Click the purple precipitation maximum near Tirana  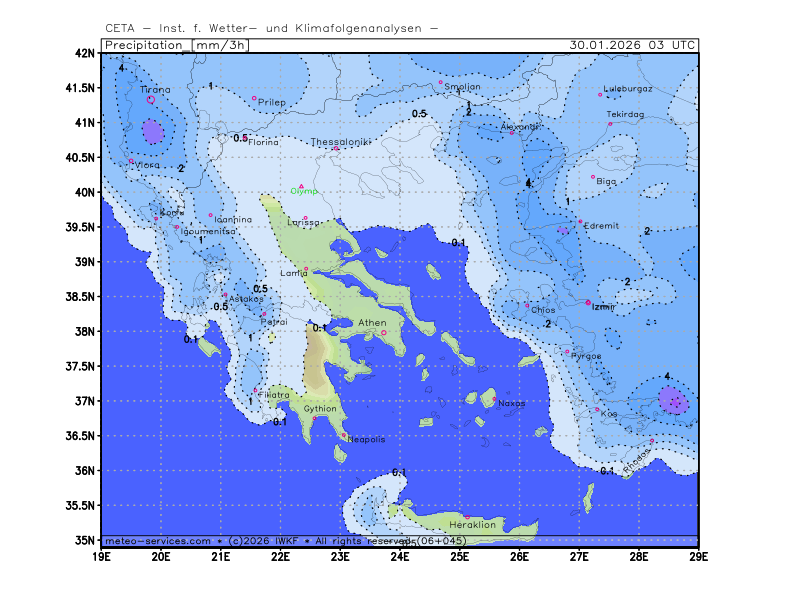pyautogui.click(x=152, y=131)
